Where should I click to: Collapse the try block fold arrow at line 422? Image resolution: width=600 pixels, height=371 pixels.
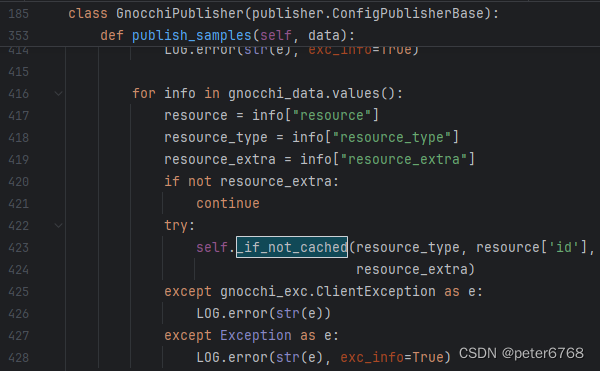(x=58, y=225)
